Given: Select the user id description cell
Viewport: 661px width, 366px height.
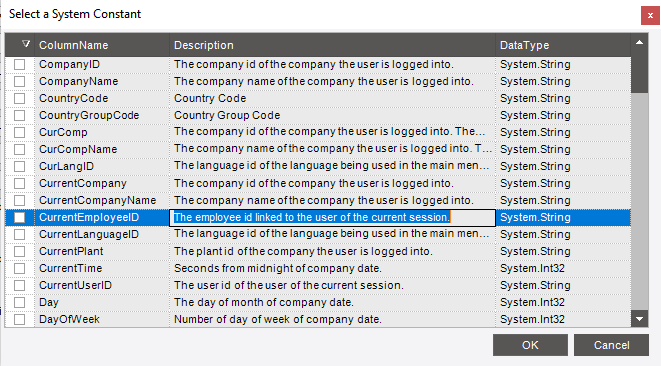Looking at the screenshot, I should click(x=332, y=285).
